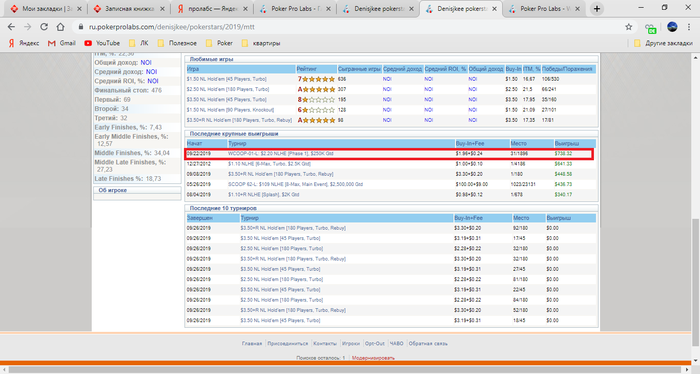Close the 'Записная книжка' tab
Image resolution: width=700 pixels, height=374 pixels.
pyautogui.click(x=162, y=9)
